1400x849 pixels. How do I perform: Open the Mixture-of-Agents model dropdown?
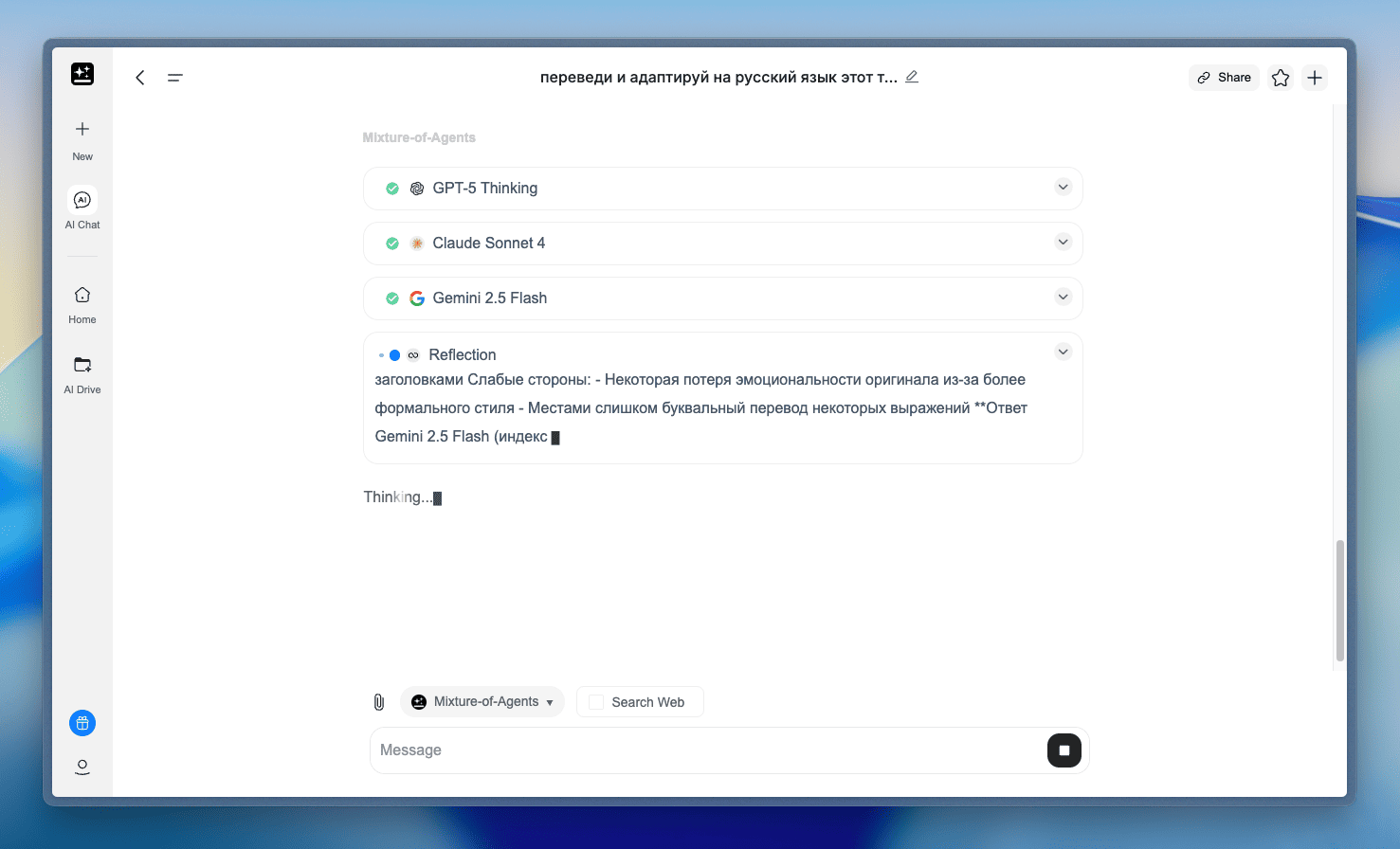482,702
